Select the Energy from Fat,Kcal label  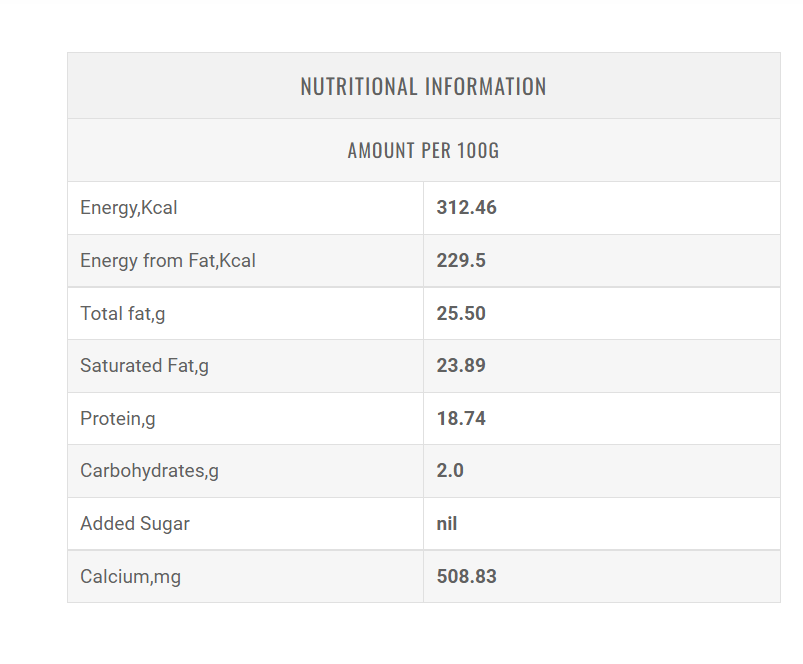[168, 261]
